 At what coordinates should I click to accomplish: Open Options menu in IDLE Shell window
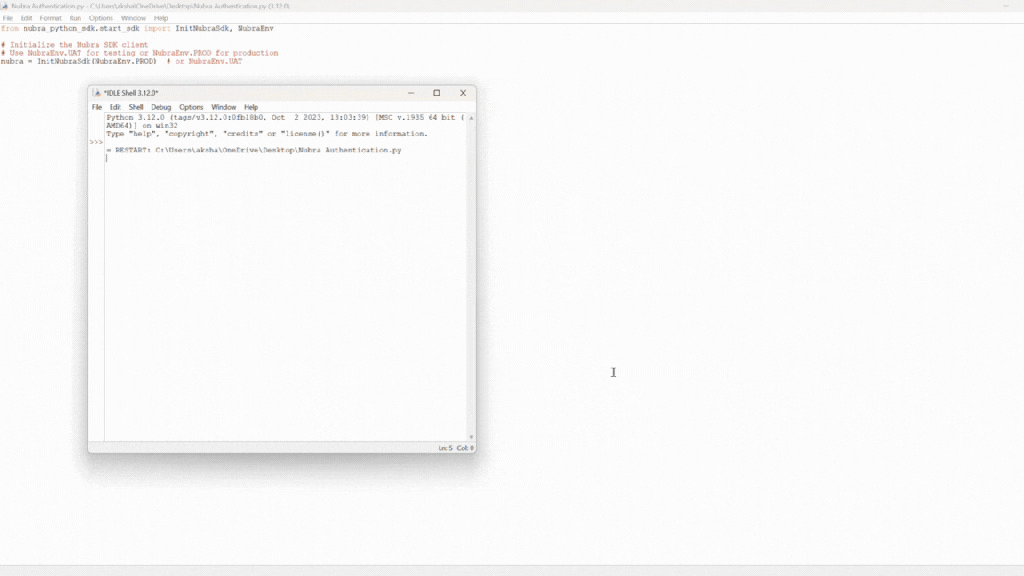click(191, 107)
